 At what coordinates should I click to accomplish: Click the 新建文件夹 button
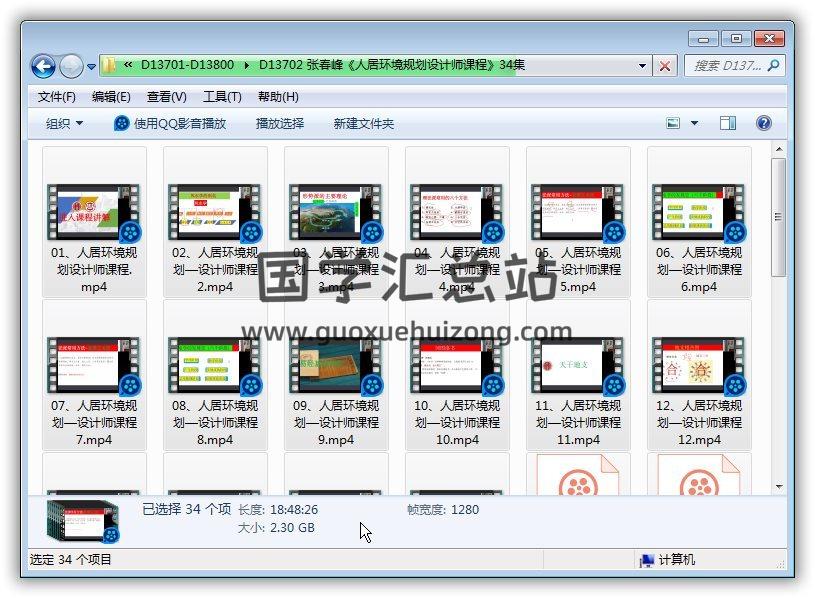364,123
